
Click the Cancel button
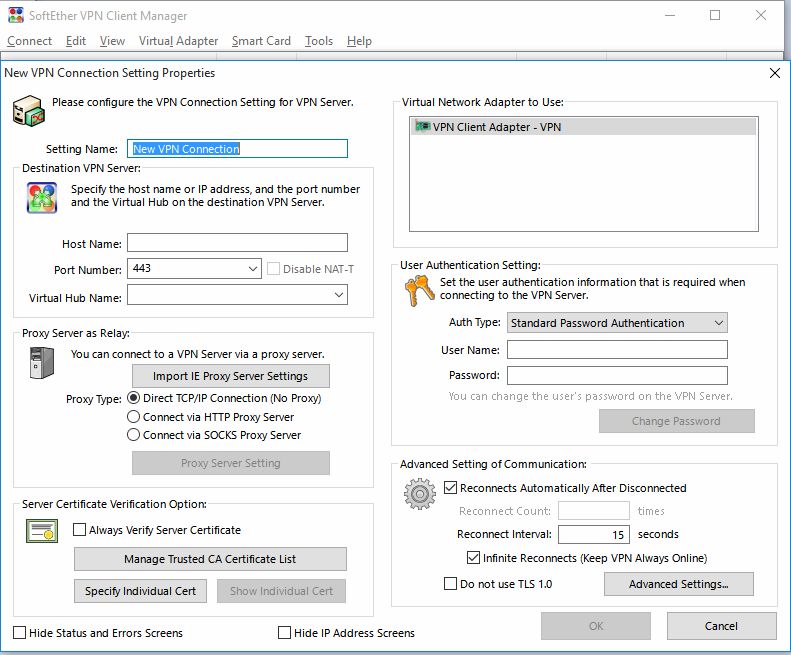(721, 626)
